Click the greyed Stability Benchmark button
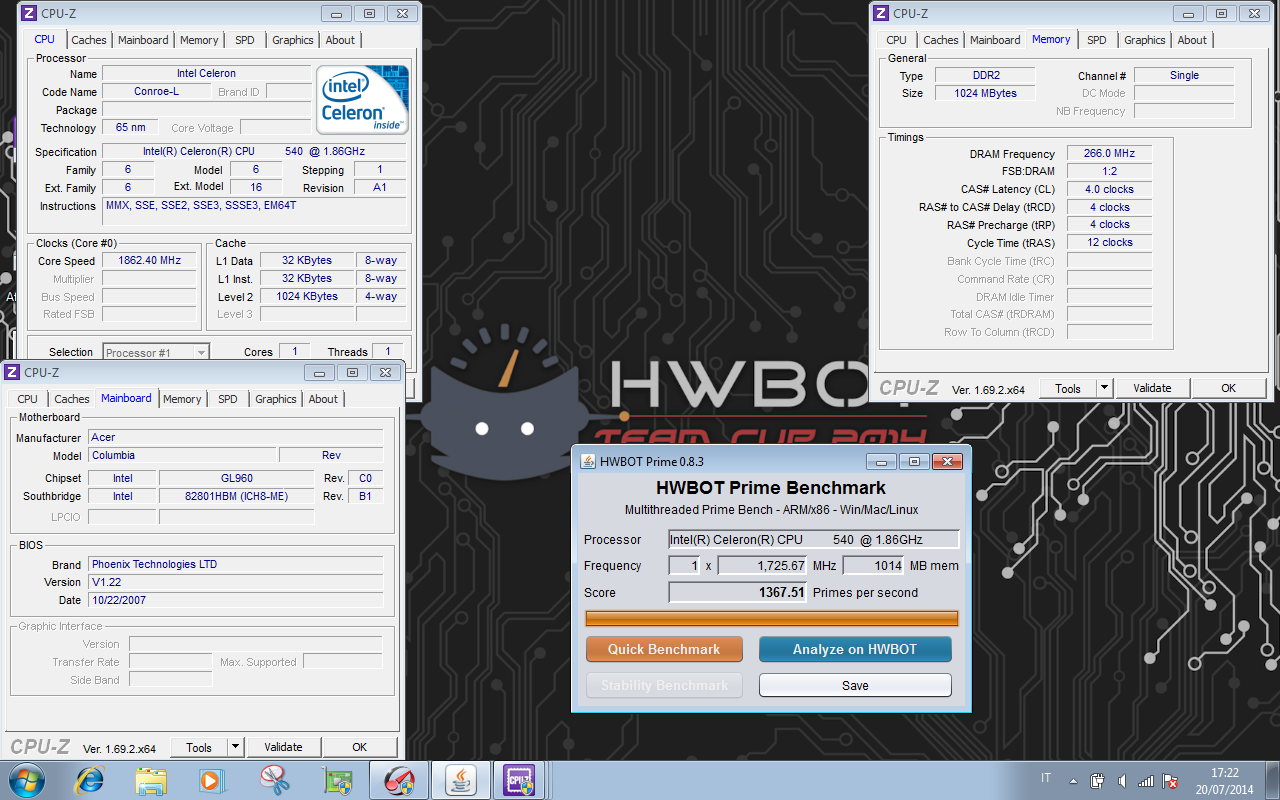 (x=664, y=685)
